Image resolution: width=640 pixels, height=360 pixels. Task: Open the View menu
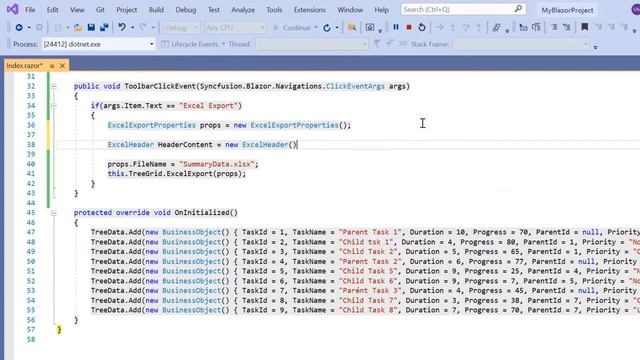coord(77,9)
